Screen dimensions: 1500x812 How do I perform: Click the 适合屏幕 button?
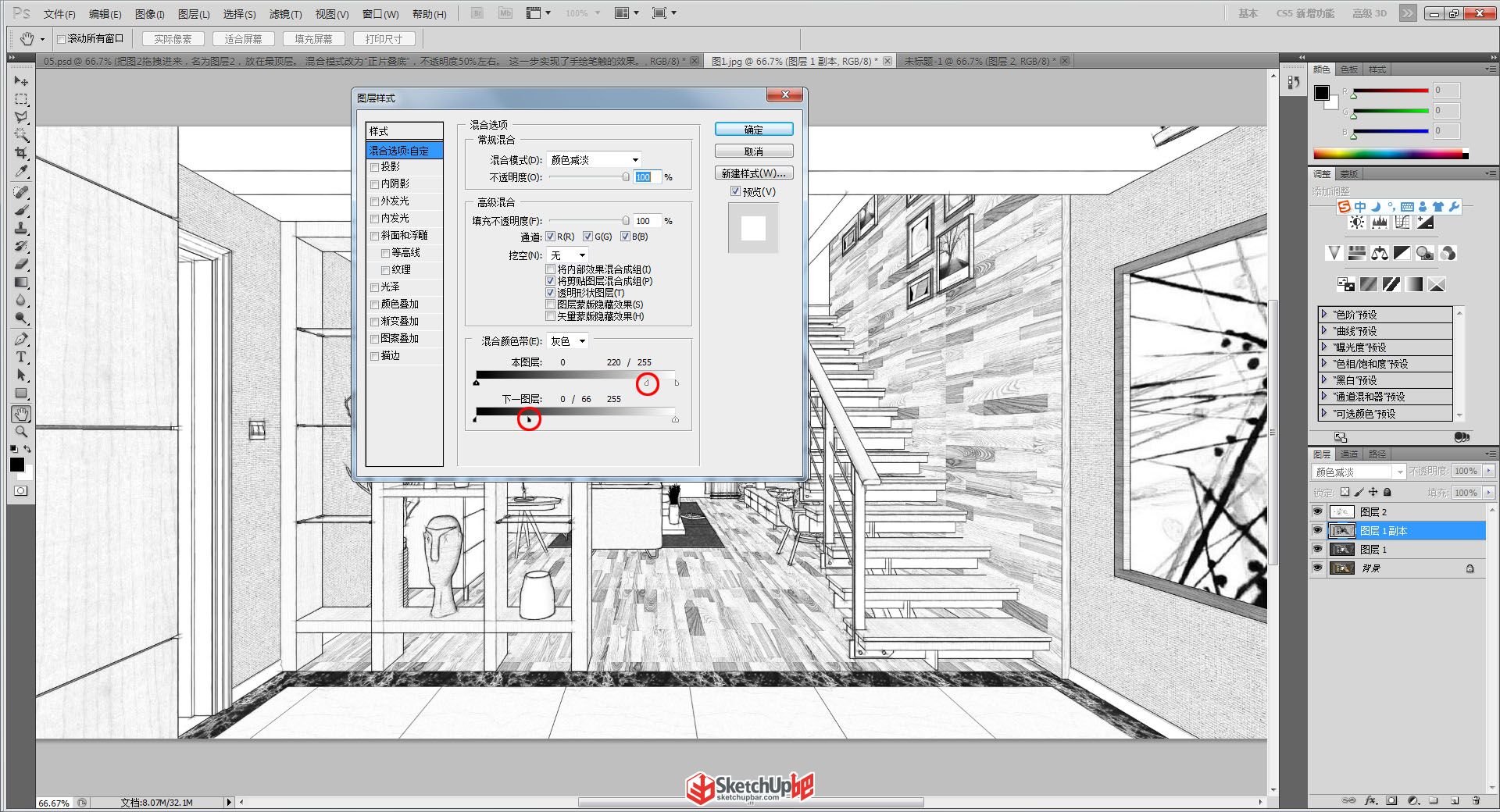pyautogui.click(x=244, y=39)
